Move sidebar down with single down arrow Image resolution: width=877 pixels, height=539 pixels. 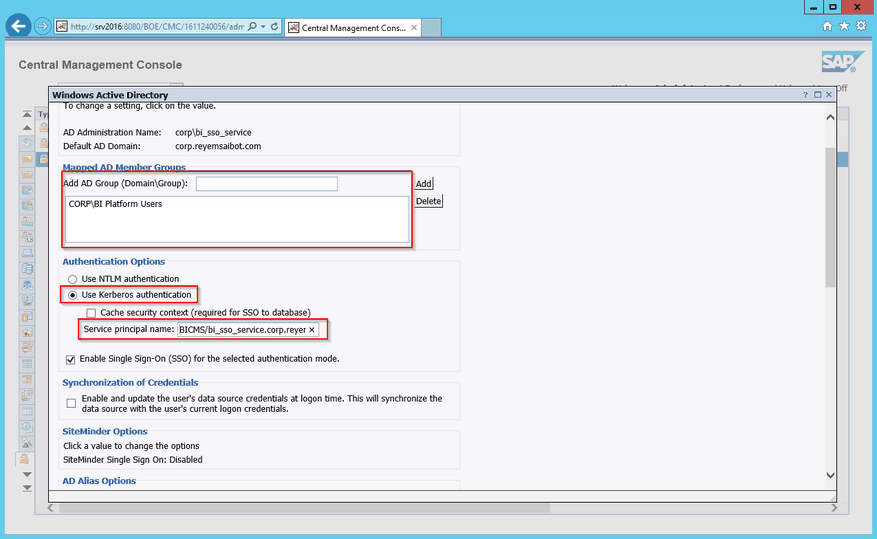[x=27, y=474]
